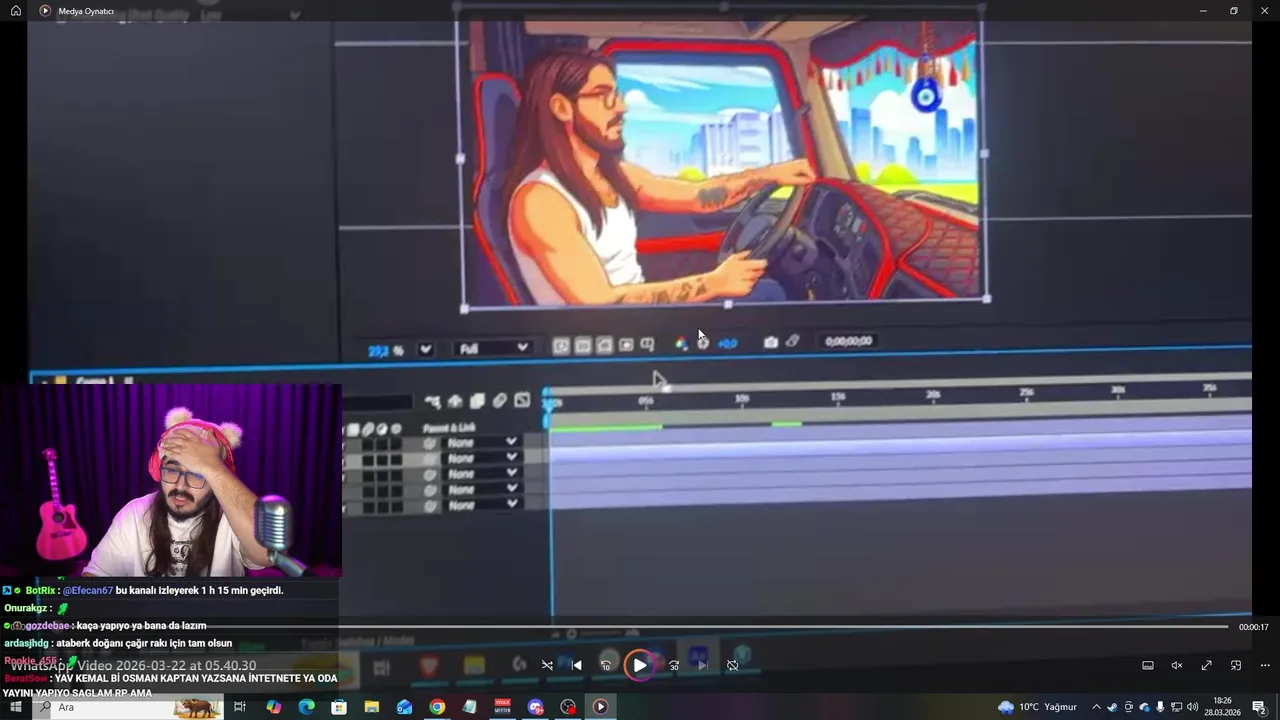This screenshot has height=720, width=1280.
Task: Click the third layer's parent pick whip
Action: (430, 475)
